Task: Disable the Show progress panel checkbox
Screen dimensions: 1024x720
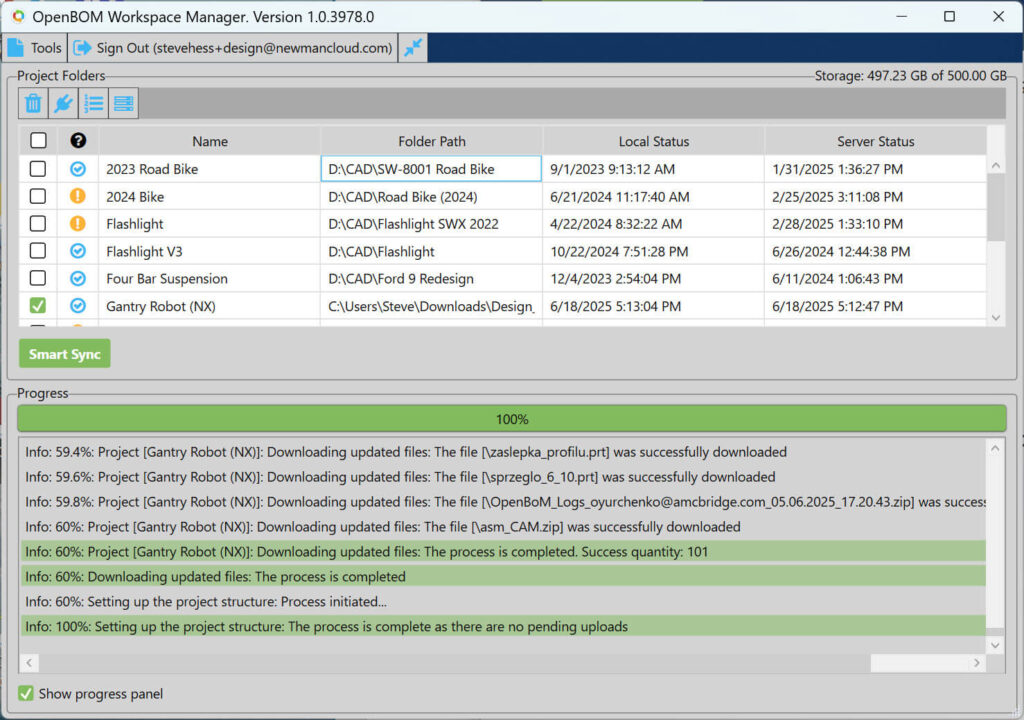Action: coord(26,693)
